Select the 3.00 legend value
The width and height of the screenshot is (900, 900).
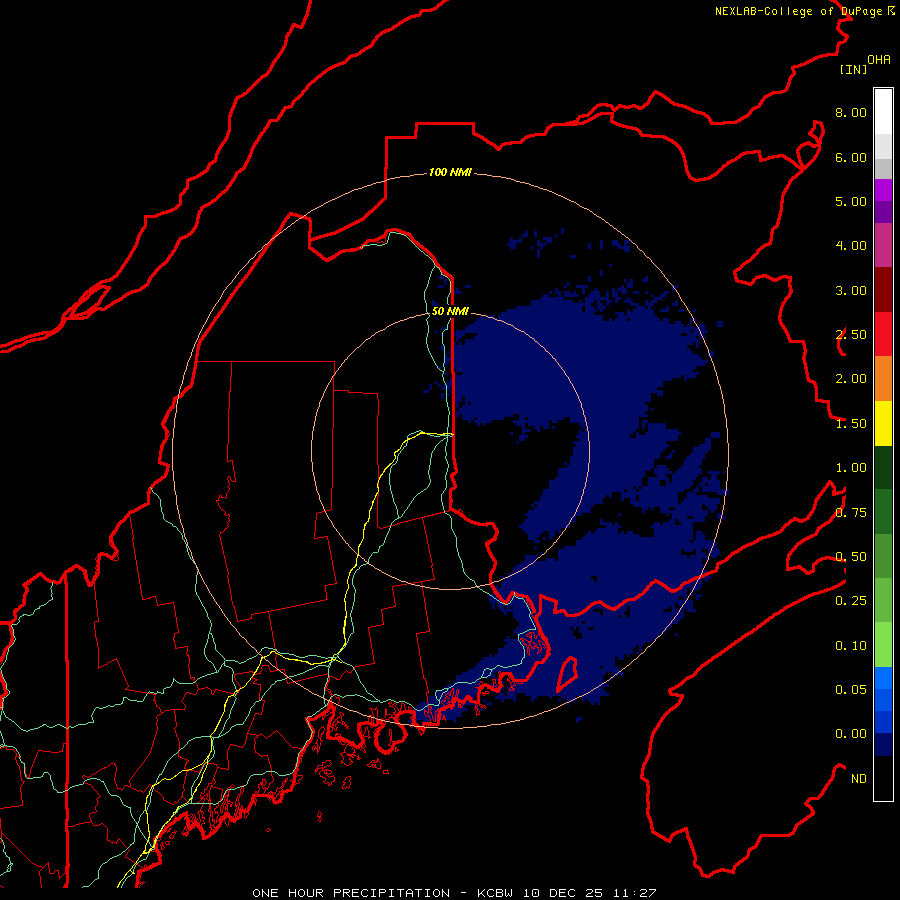(x=851, y=290)
